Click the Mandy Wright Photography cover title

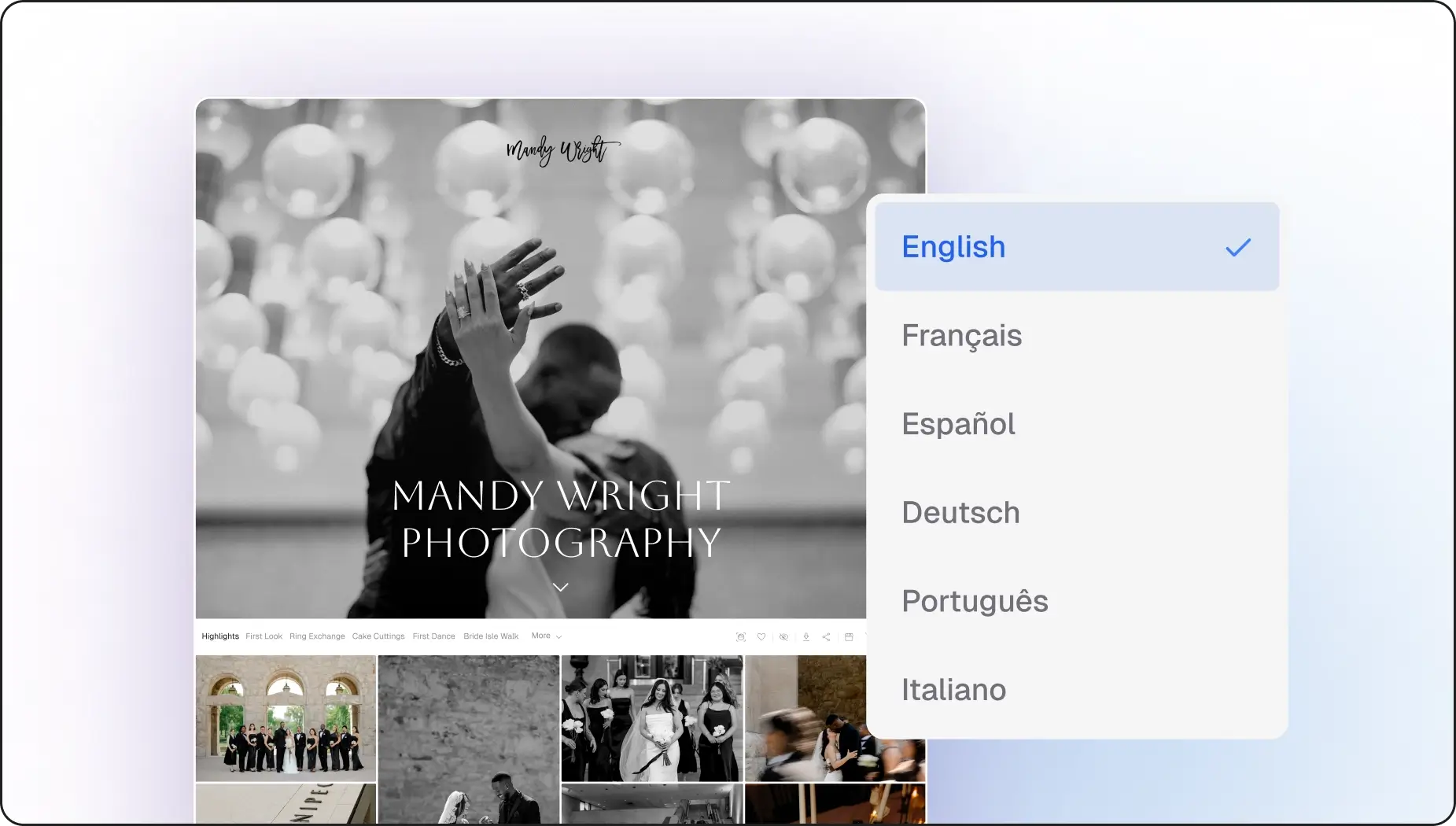561,519
